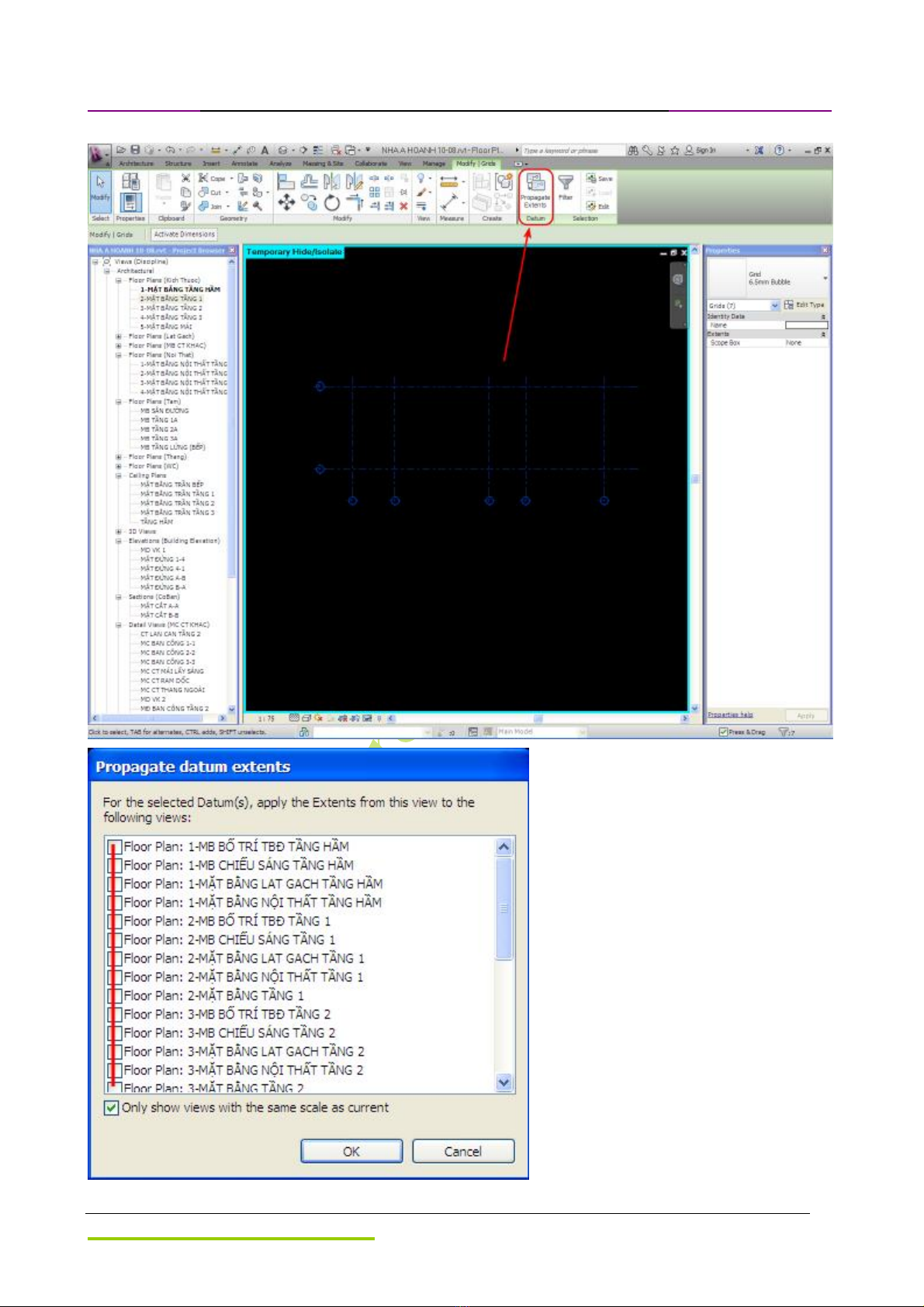Viewport: 924px width, 1307px height.
Task: Open the Annotate ribbon tab
Action: [244, 164]
